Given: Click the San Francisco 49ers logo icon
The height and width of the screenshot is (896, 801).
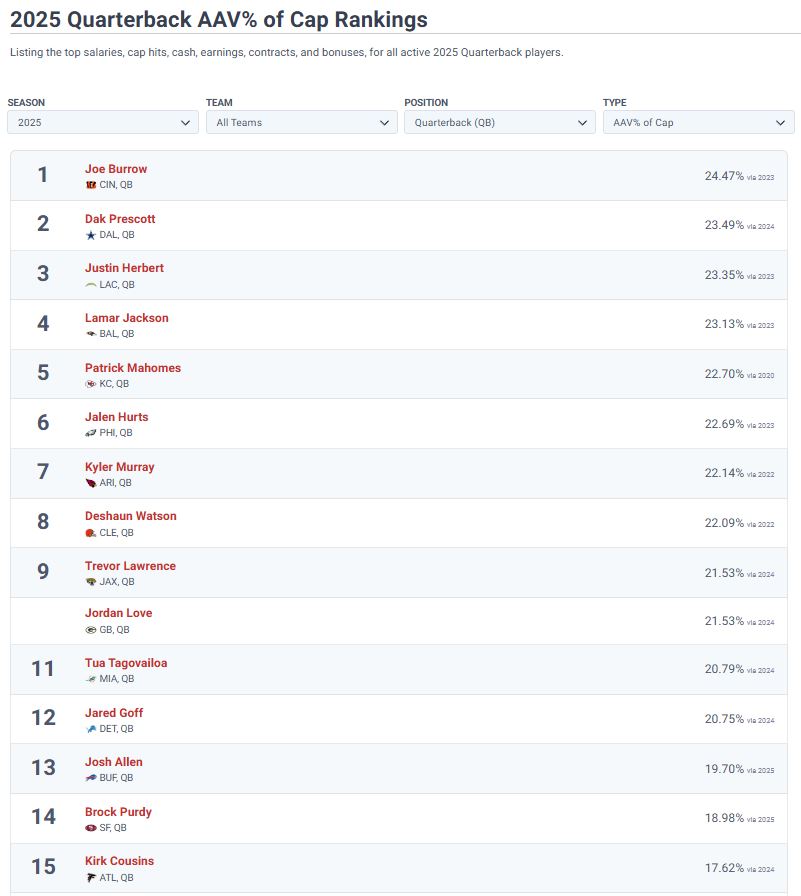Looking at the screenshot, I should (91, 828).
